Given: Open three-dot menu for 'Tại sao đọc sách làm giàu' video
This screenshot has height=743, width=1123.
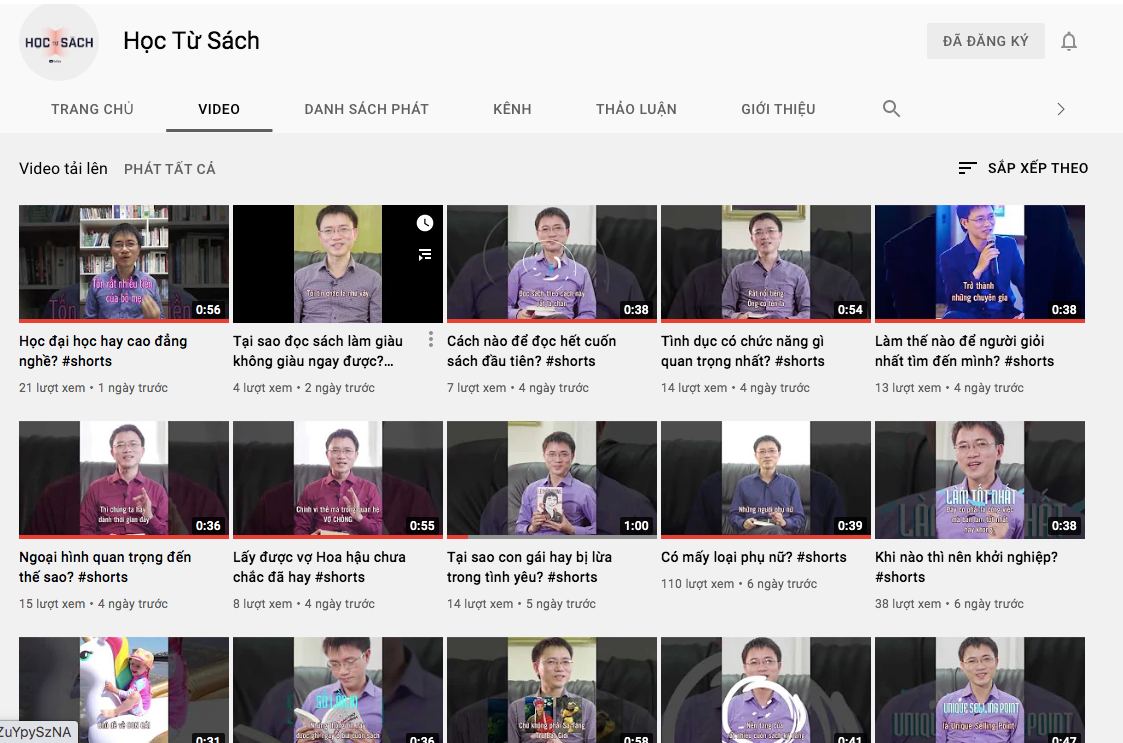Looking at the screenshot, I should point(430,340).
